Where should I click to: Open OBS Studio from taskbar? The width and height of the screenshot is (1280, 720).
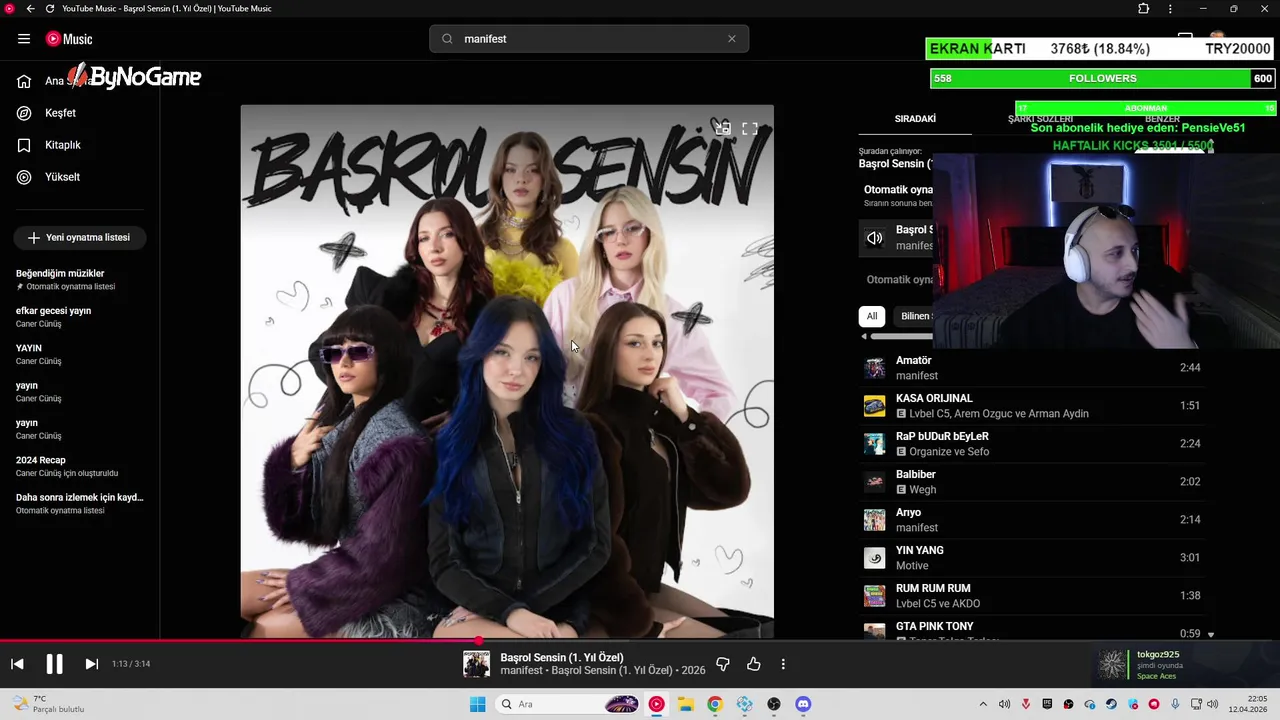pyautogui.click(x=773, y=704)
